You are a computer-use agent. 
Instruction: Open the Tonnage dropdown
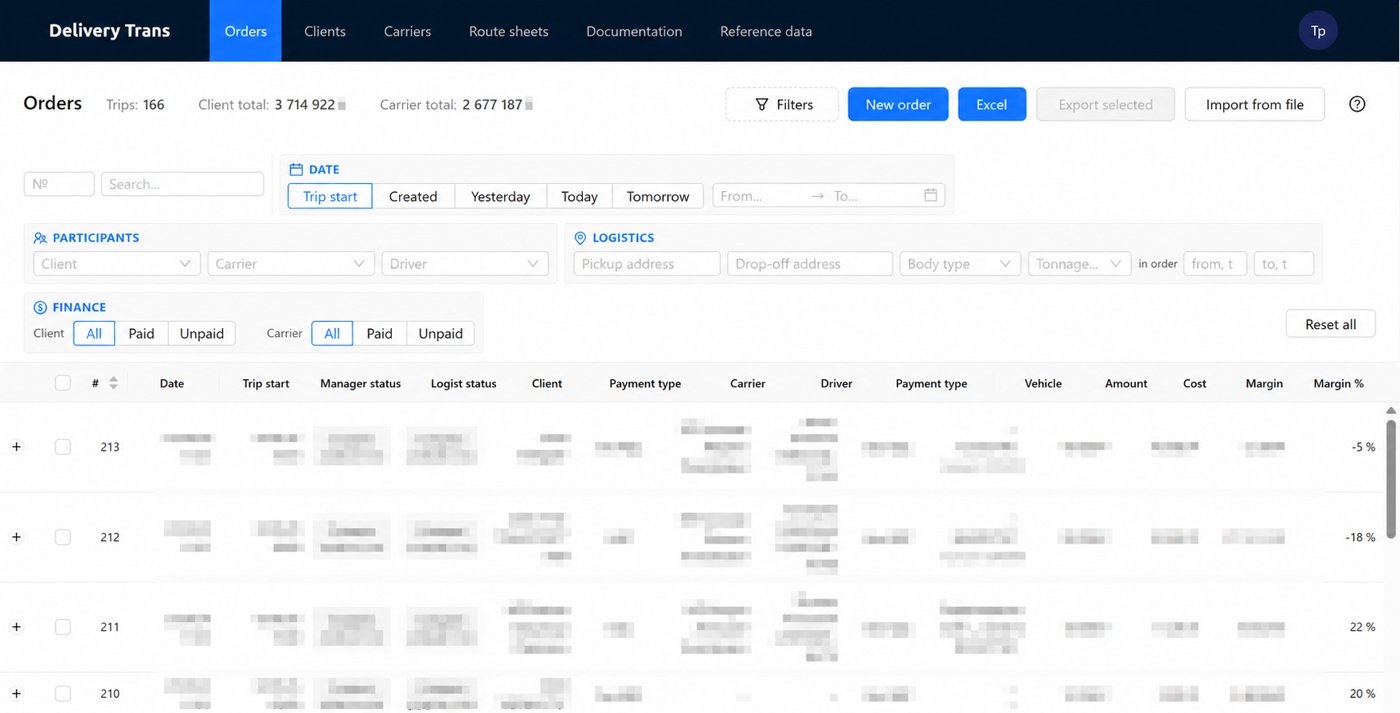point(1080,264)
